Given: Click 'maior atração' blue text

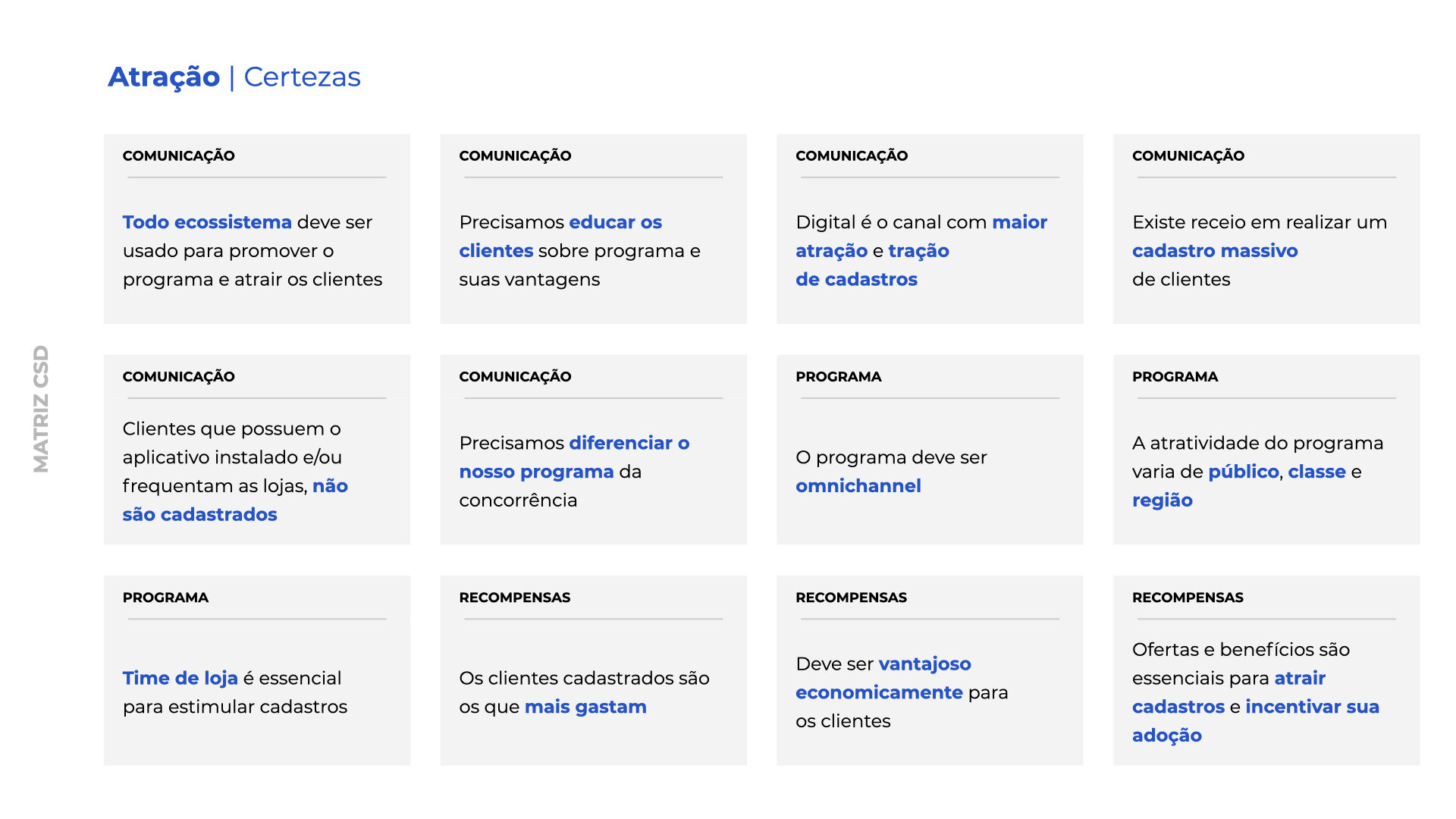Looking at the screenshot, I should tap(1019, 222).
